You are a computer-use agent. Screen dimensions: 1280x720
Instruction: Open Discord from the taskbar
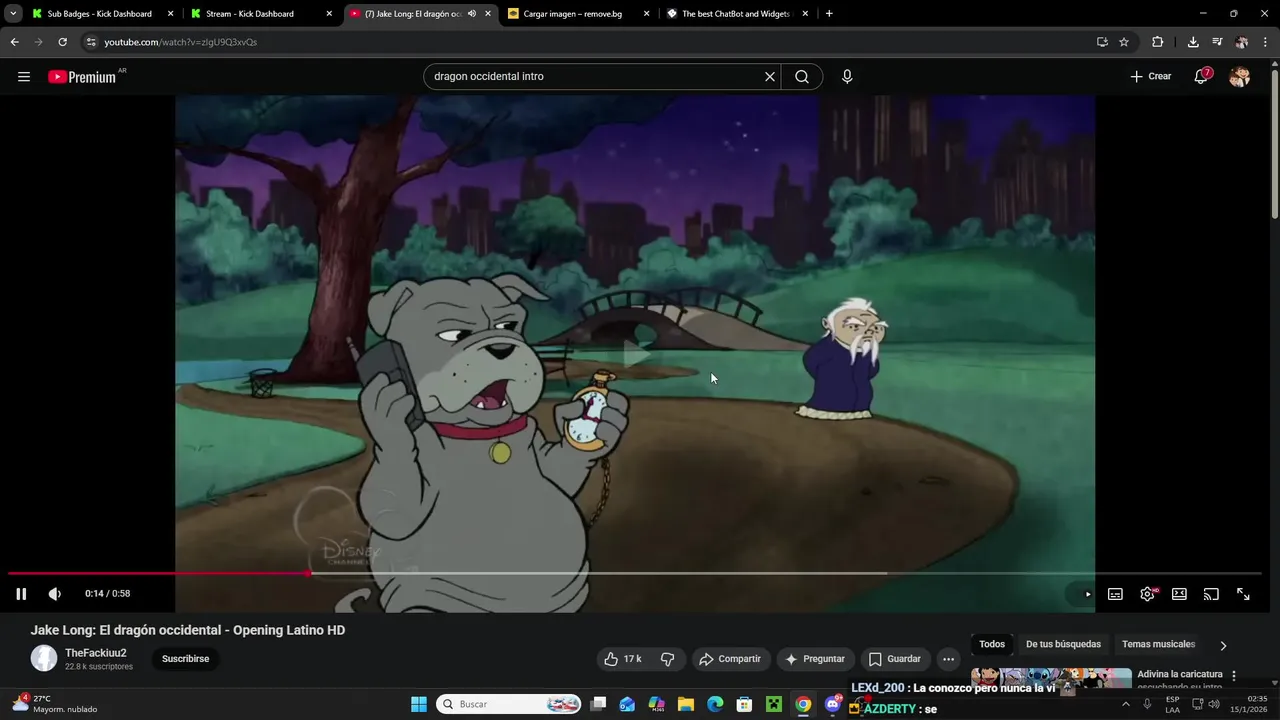click(832, 704)
